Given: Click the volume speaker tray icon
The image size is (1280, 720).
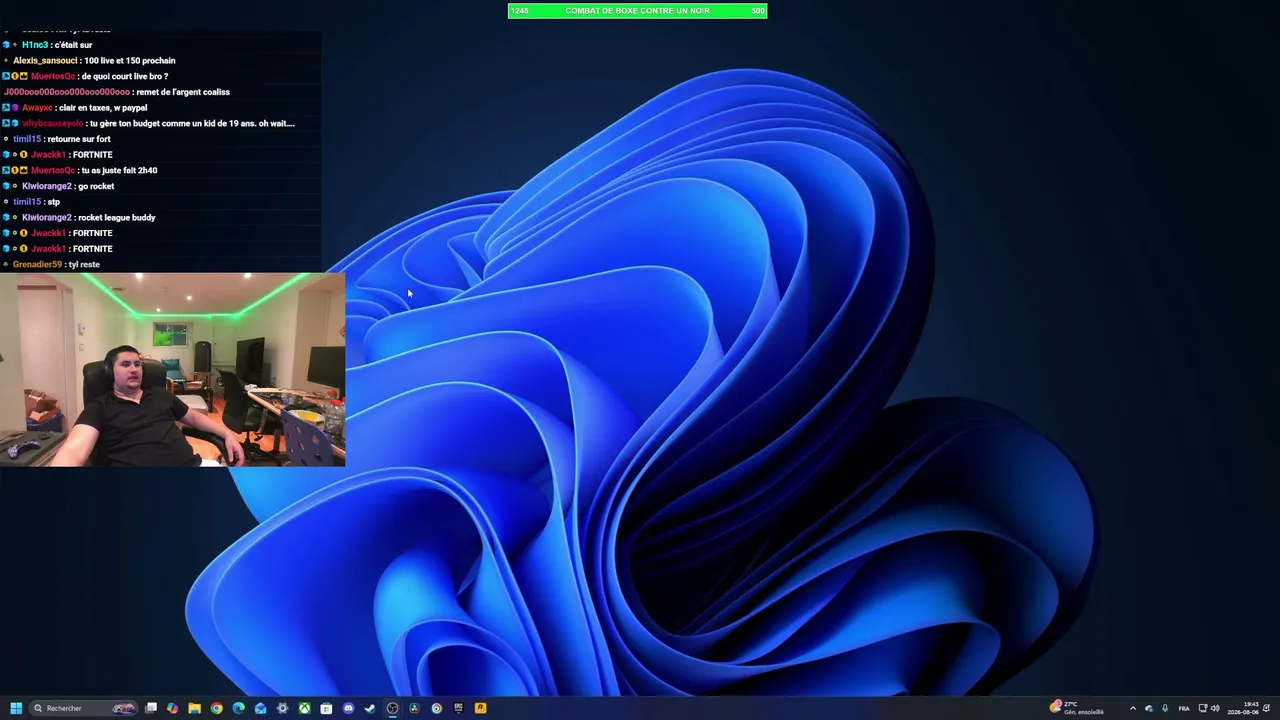Looking at the screenshot, I should pyautogui.click(x=1215, y=708).
